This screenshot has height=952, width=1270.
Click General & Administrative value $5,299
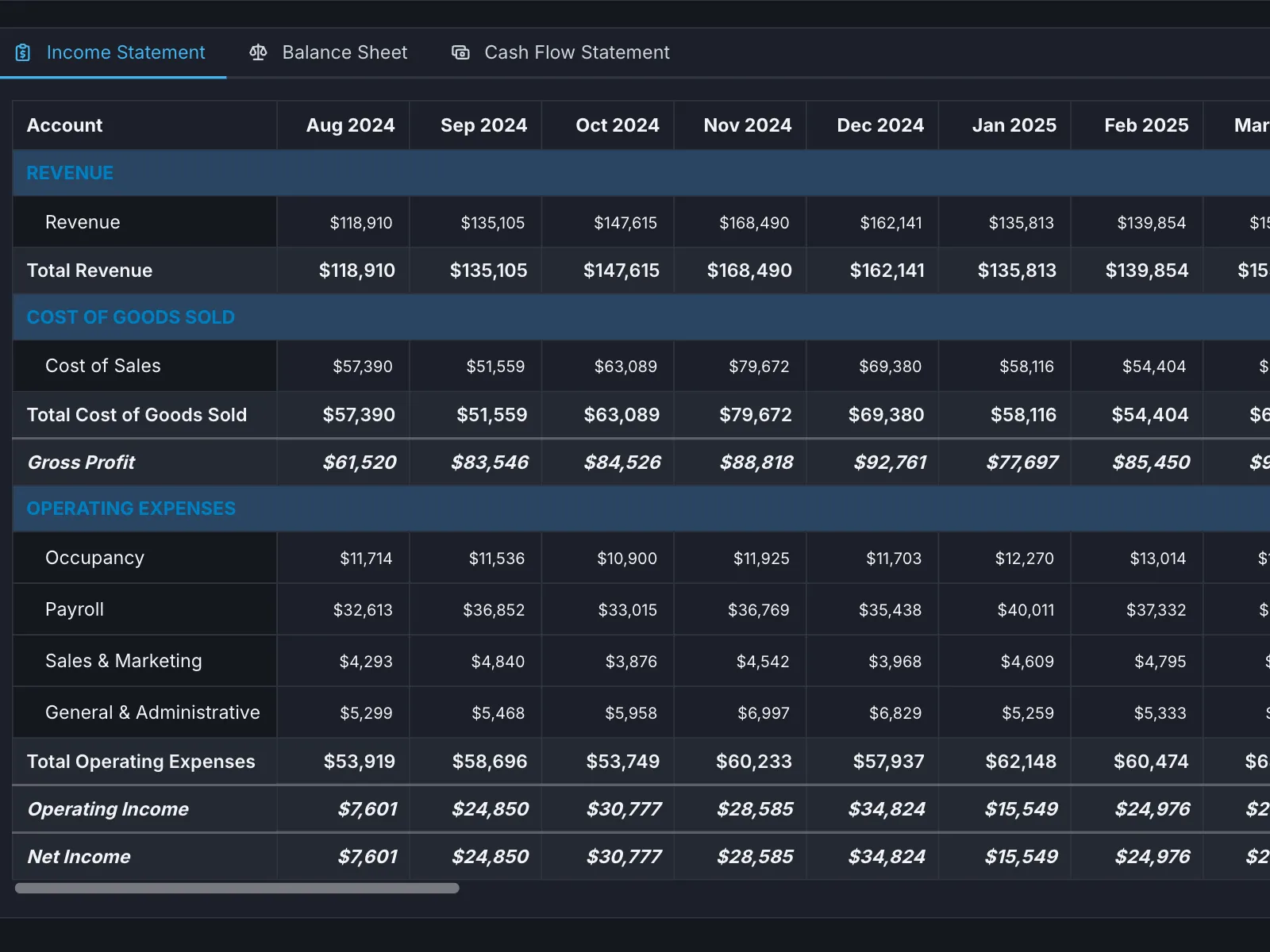(x=366, y=713)
